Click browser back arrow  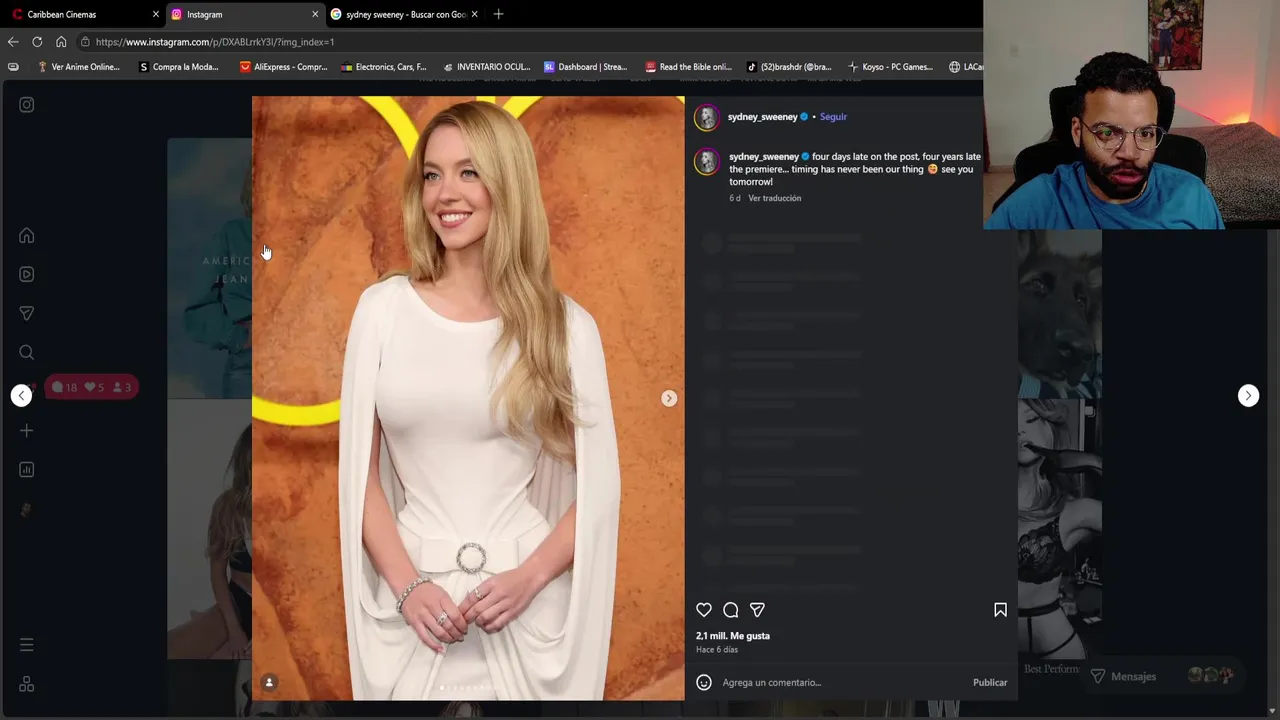[13, 42]
